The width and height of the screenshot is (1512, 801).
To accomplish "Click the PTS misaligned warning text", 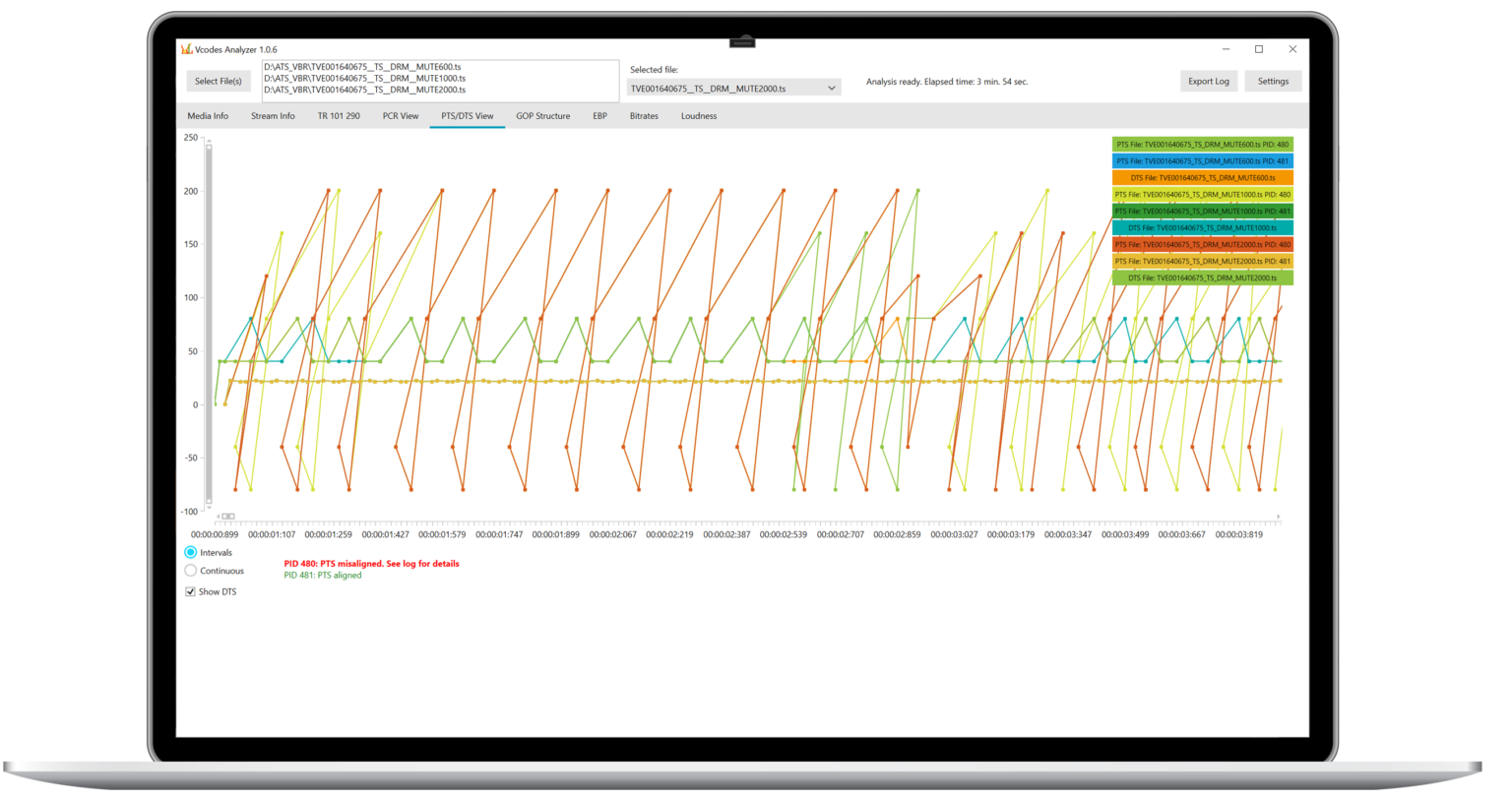I will click(x=372, y=563).
